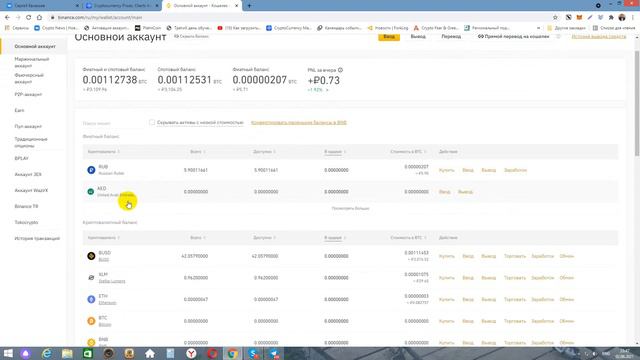The width and height of the screenshot is (640, 360).
Task: Click direct transfer to wallet option
Action: [513, 37]
